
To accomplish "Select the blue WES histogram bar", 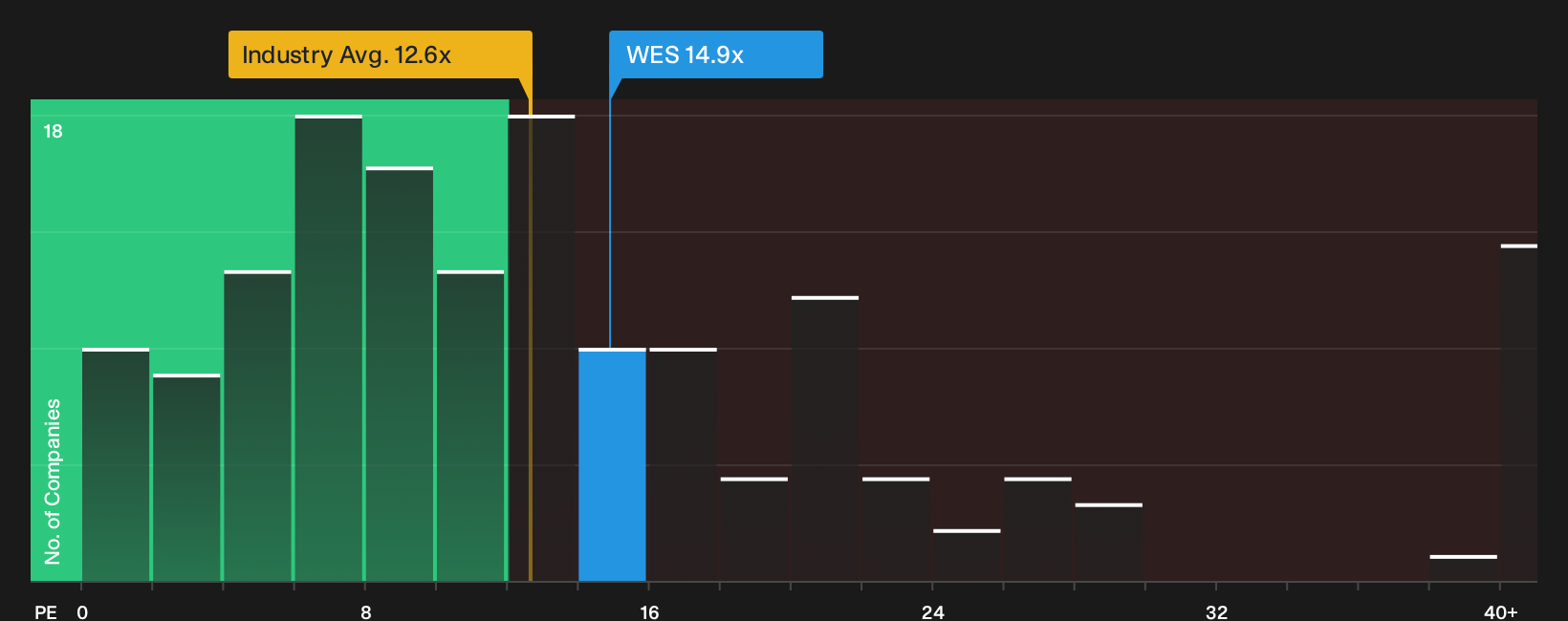I will tap(612, 465).
